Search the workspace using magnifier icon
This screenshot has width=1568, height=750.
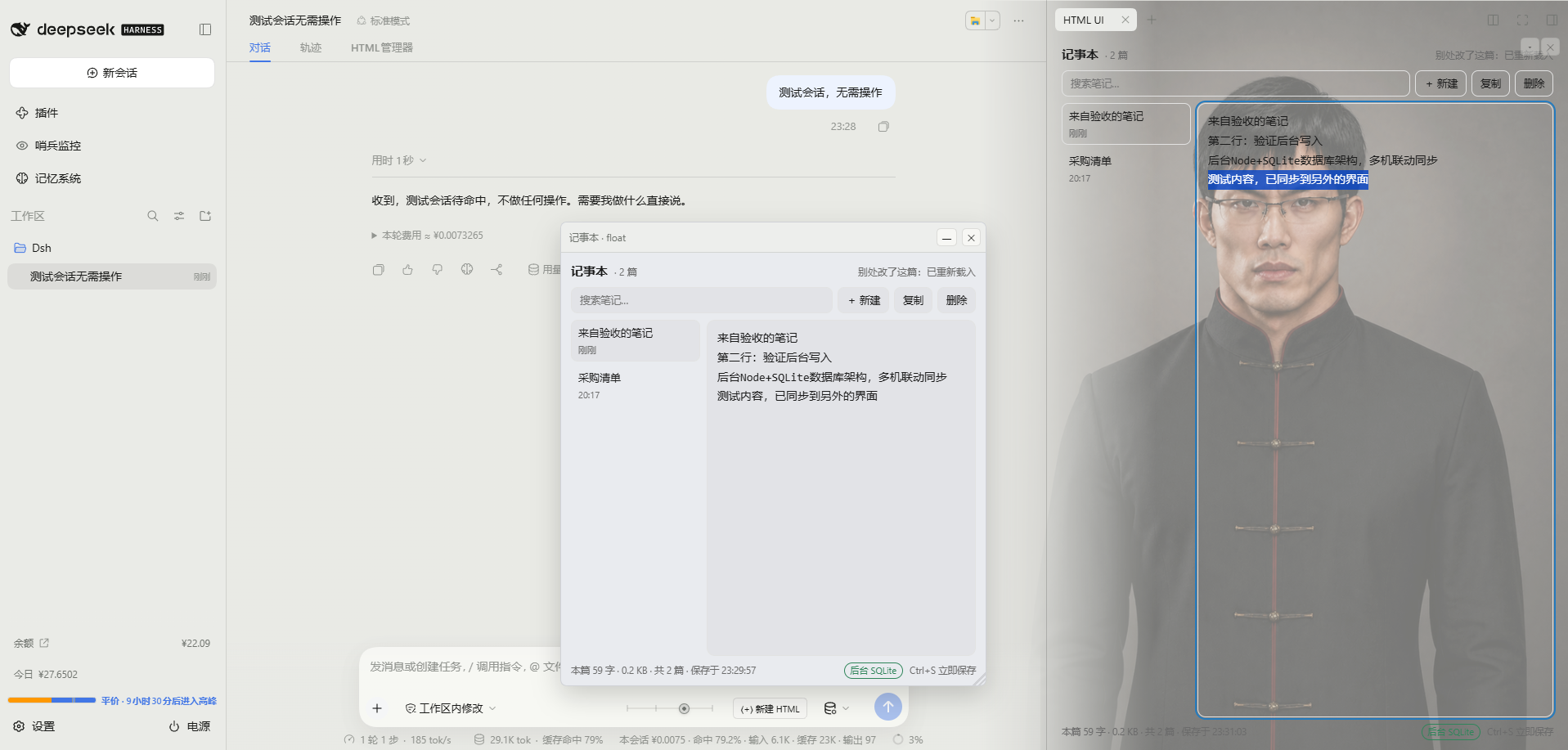point(153,216)
